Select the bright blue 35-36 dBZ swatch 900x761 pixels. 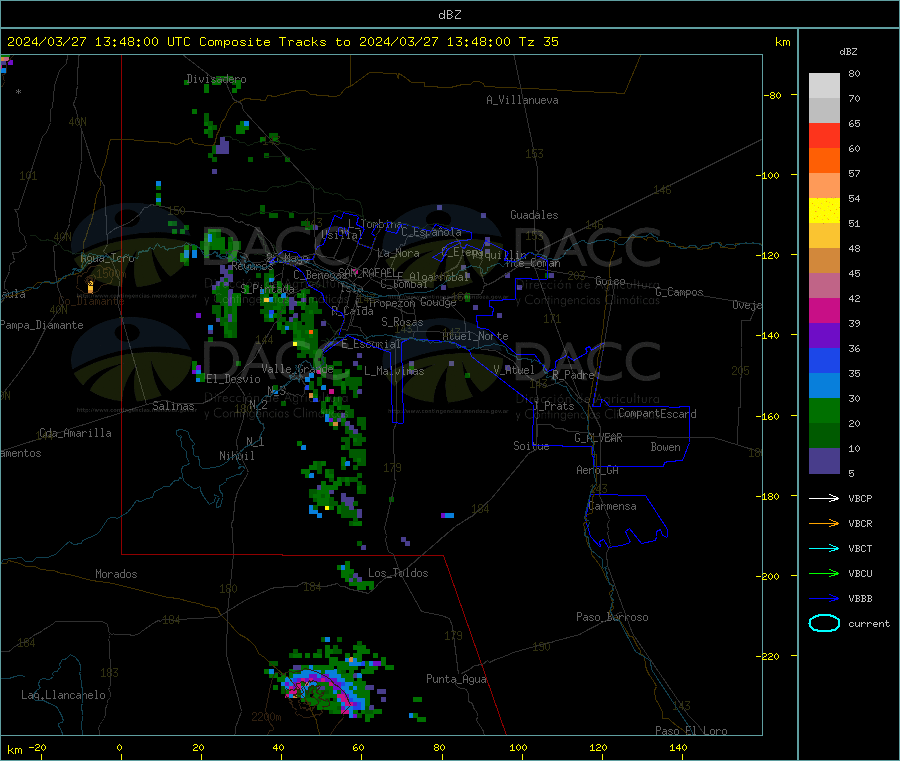tap(824, 360)
